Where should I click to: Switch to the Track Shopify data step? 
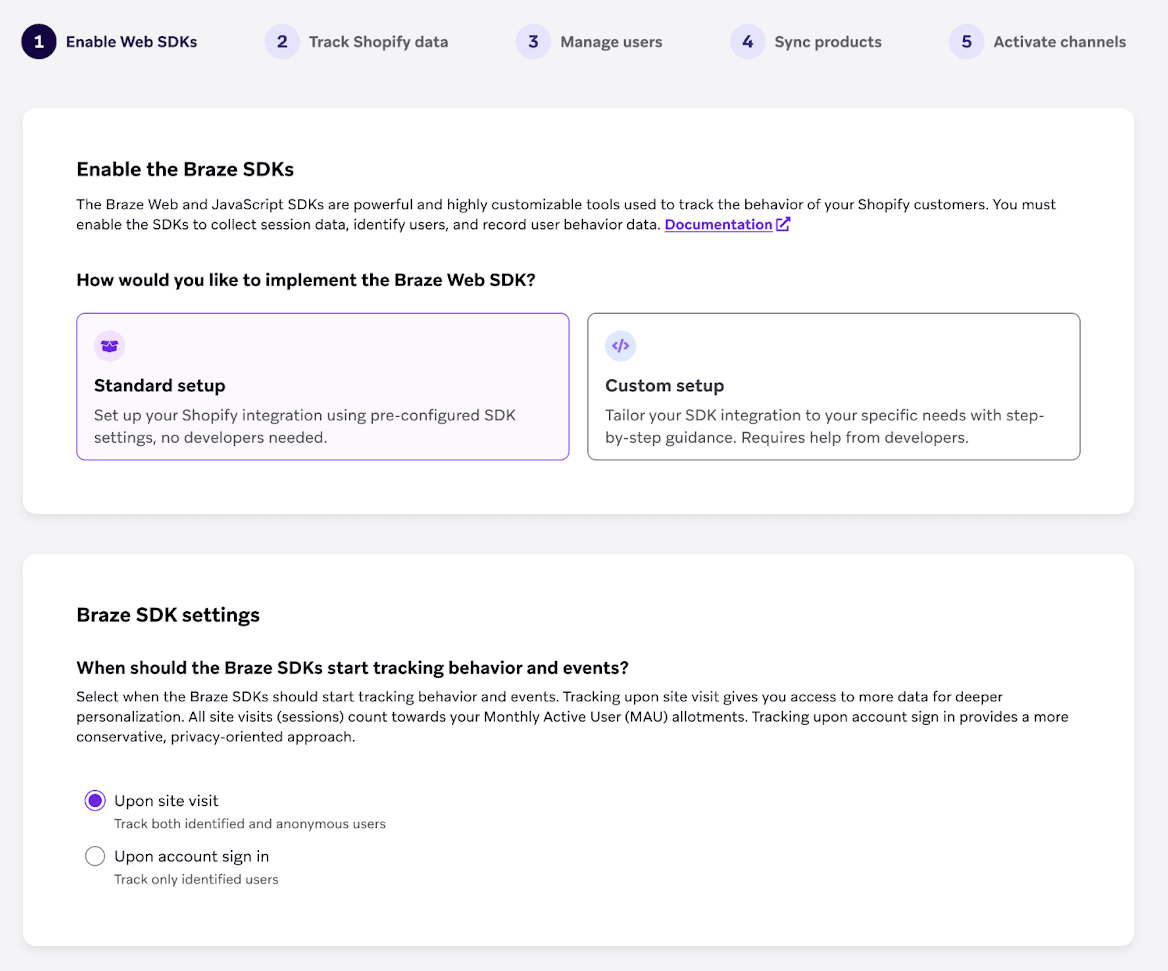coord(380,42)
